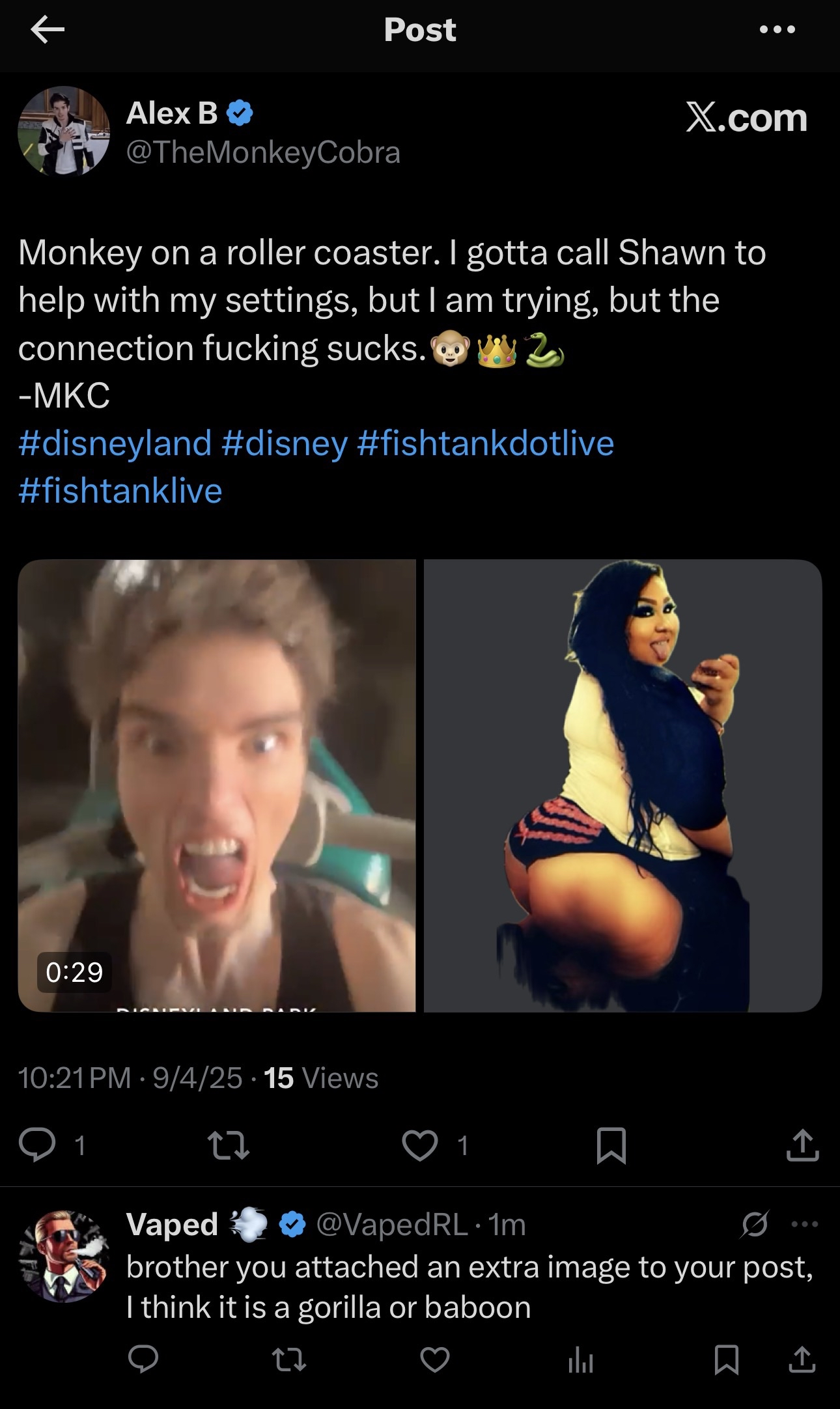The width and height of the screenshot is (840, 1409).
Task: Open Alex B's profile picture
Action: pos(64,132)
